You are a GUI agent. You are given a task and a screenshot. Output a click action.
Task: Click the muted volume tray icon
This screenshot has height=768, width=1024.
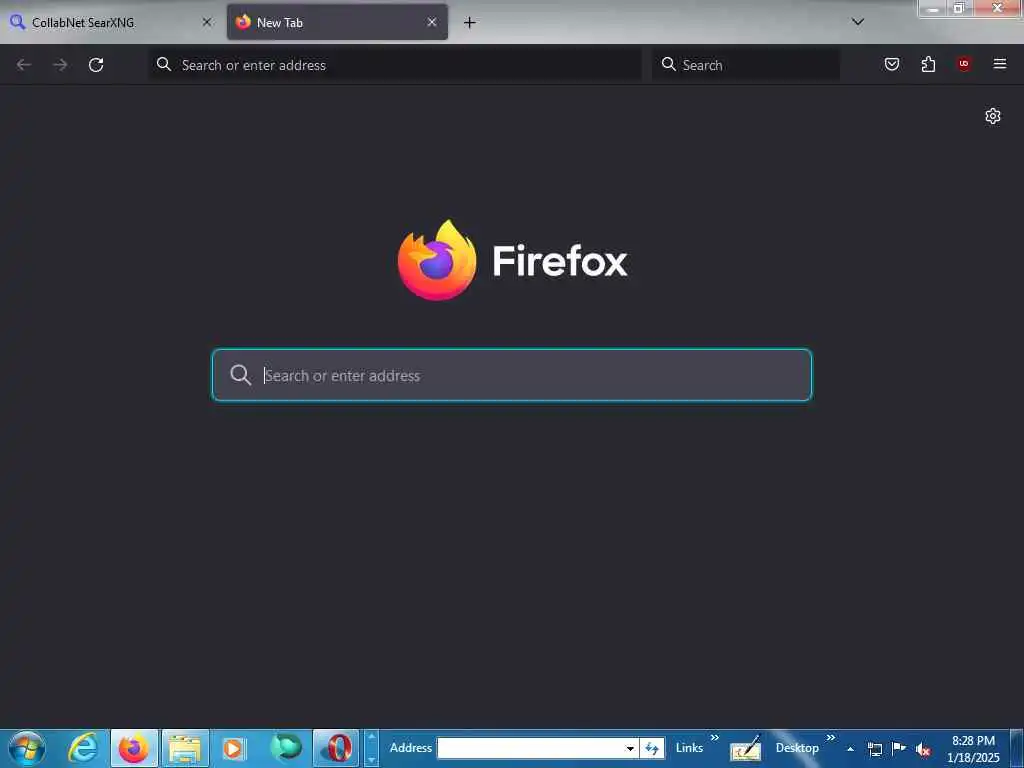point(923,749)
